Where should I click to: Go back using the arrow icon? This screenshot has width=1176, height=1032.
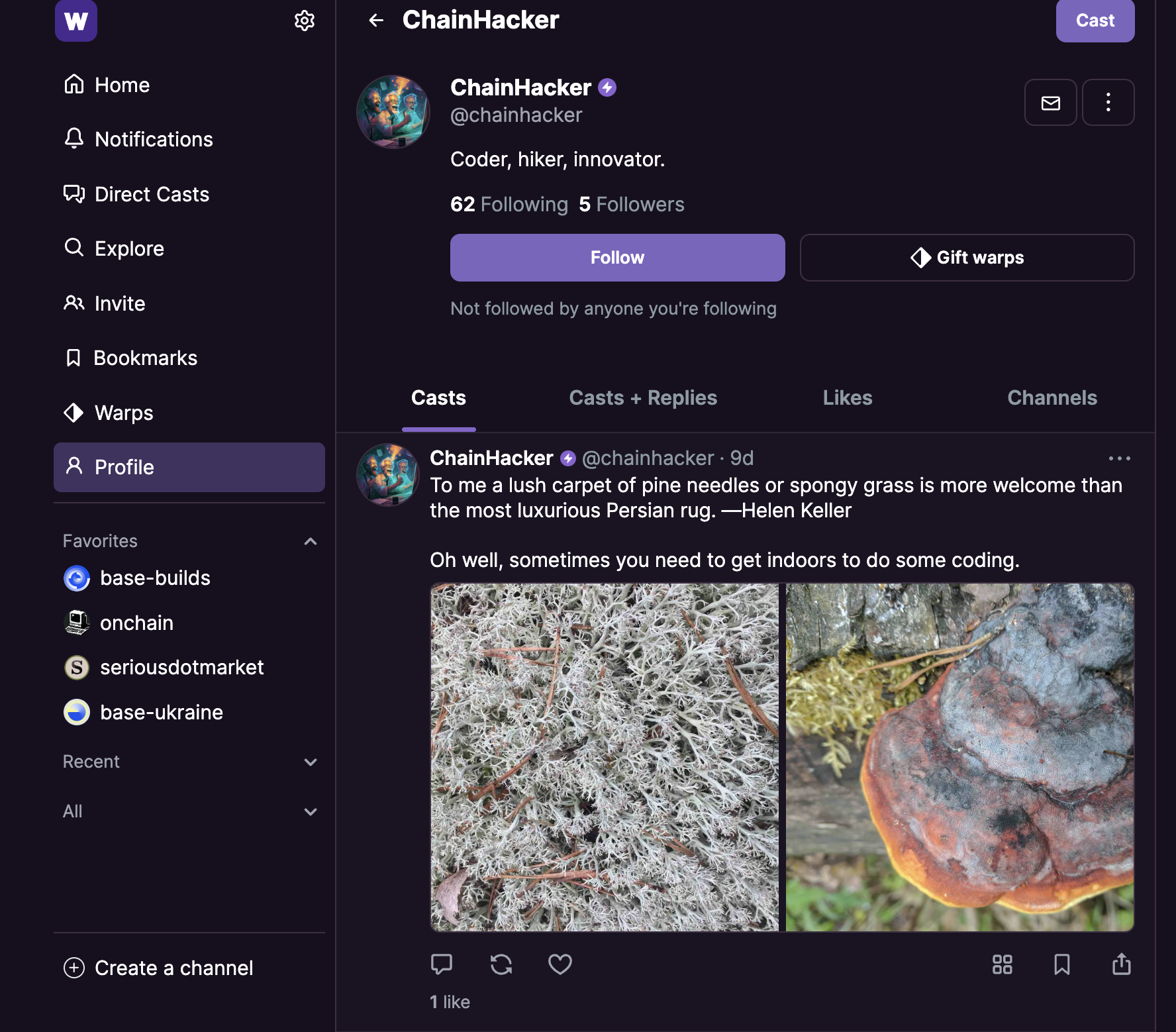tap(376, 21)
